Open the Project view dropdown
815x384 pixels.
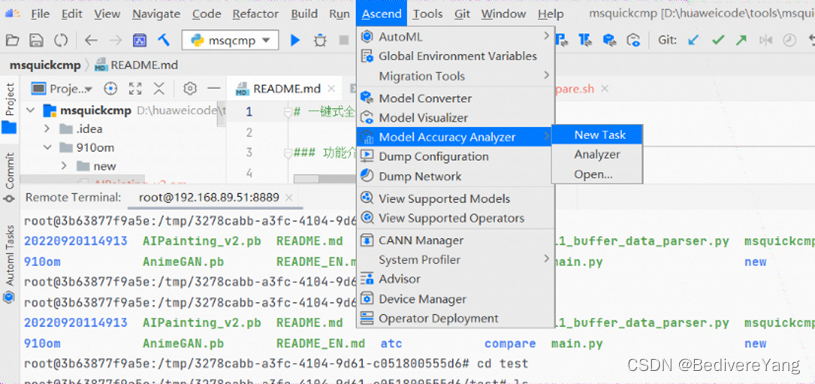[62, 89]
